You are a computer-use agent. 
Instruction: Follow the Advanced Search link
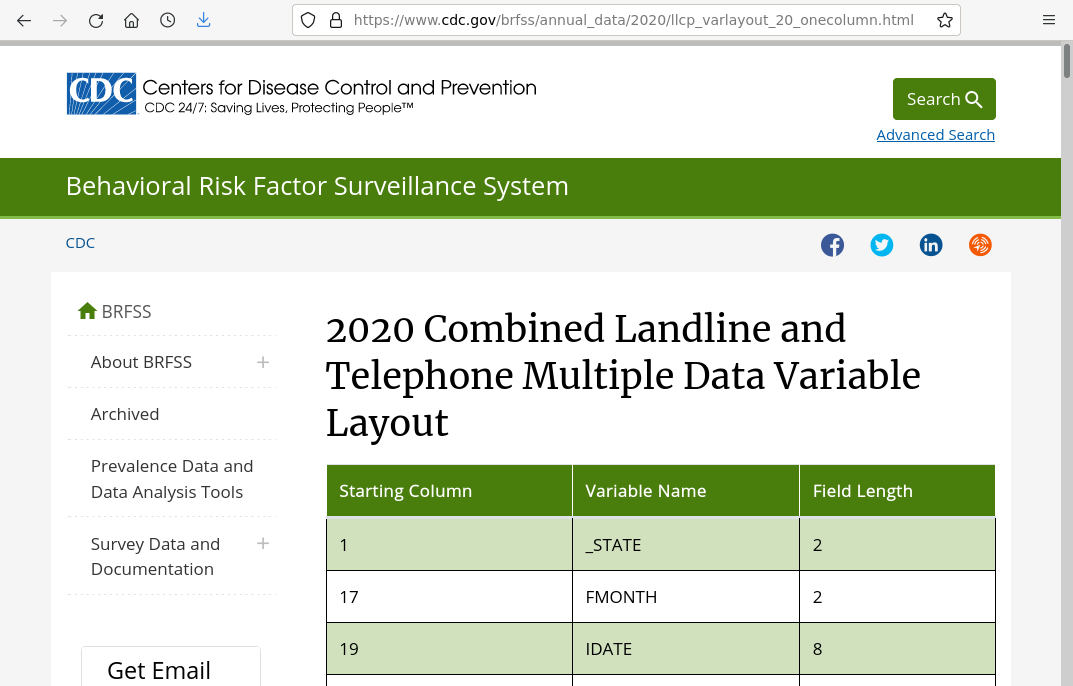(935, 135)
